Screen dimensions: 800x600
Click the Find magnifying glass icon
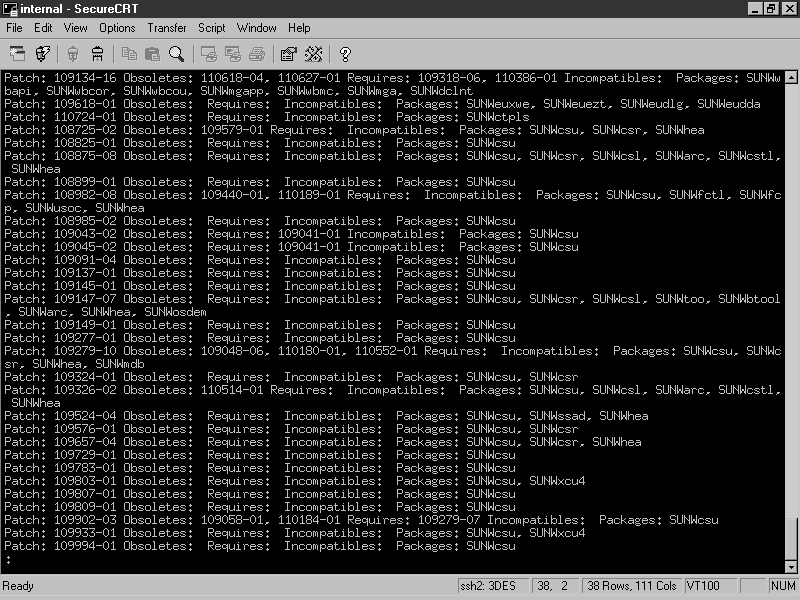(177, 54)
